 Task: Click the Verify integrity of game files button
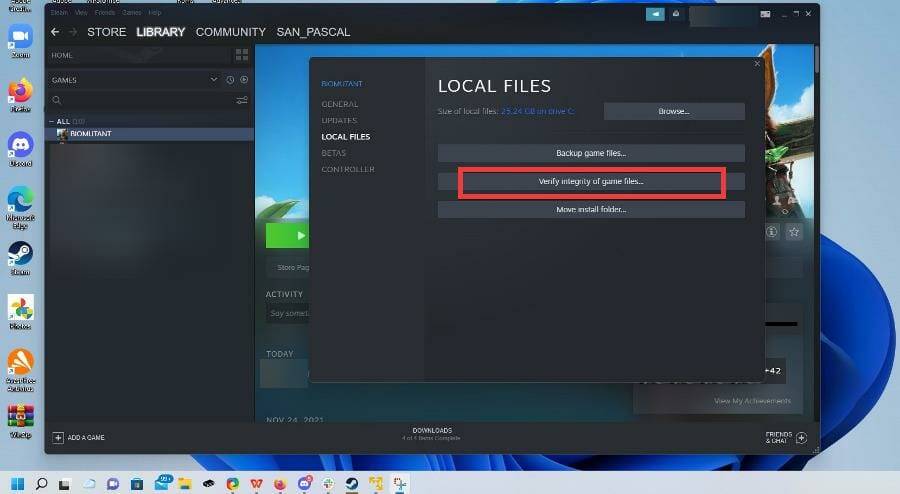click(591, 181)
